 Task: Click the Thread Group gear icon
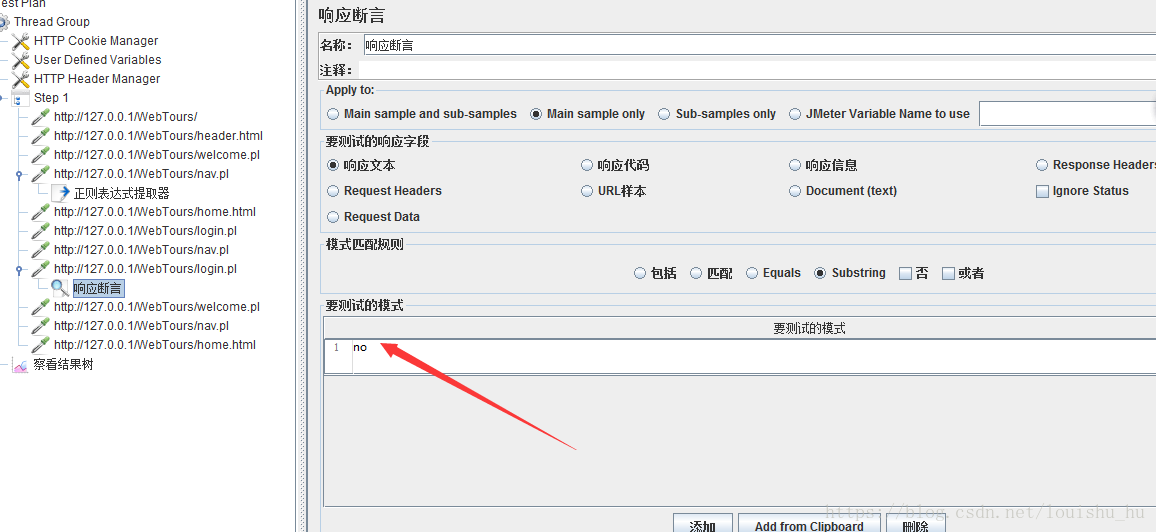pos(4,22)
